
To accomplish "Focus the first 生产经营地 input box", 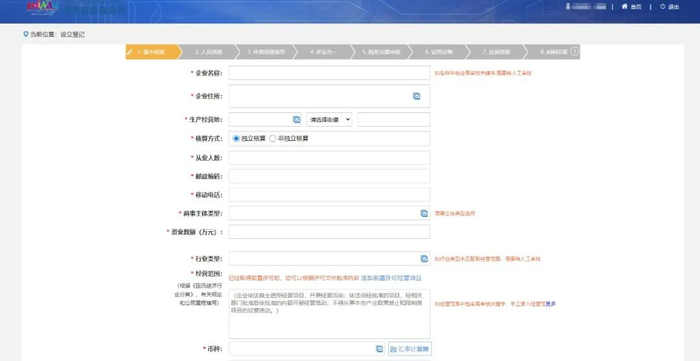I will (x=266, y=120).
